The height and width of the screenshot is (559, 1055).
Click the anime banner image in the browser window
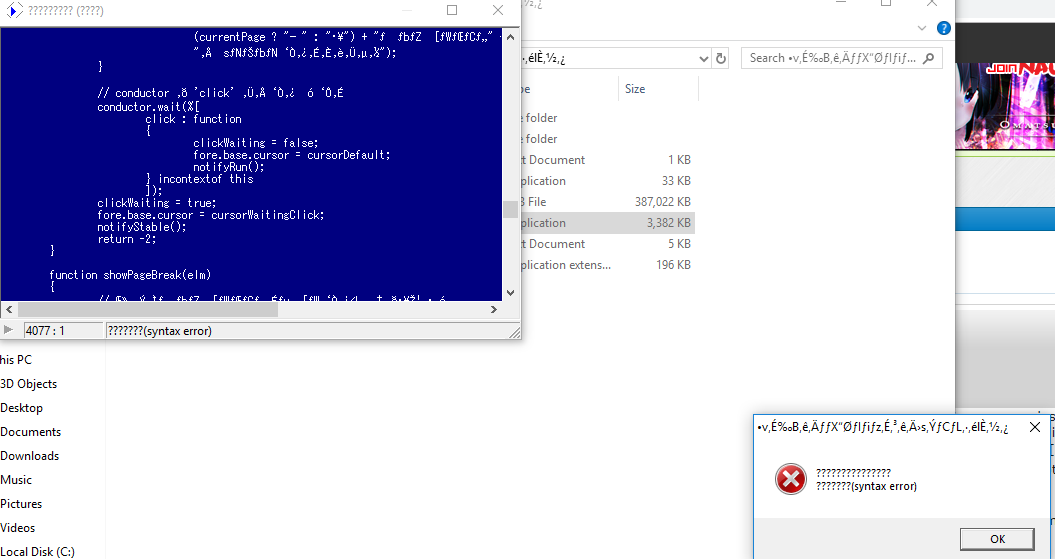coord(1005,106)
